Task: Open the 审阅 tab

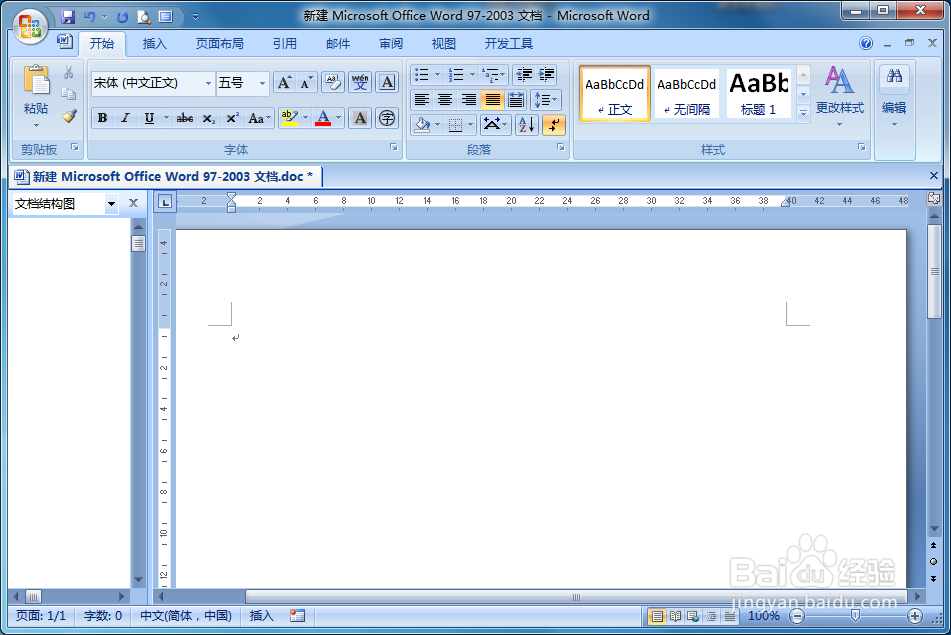Action: tap(391, 44)
